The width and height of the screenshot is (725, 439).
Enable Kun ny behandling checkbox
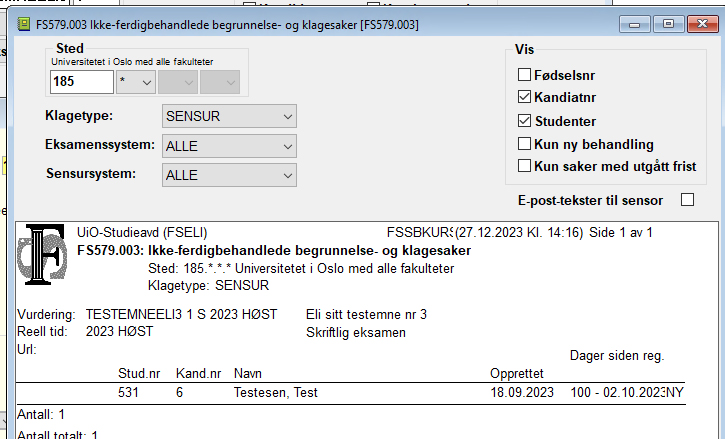524,143
